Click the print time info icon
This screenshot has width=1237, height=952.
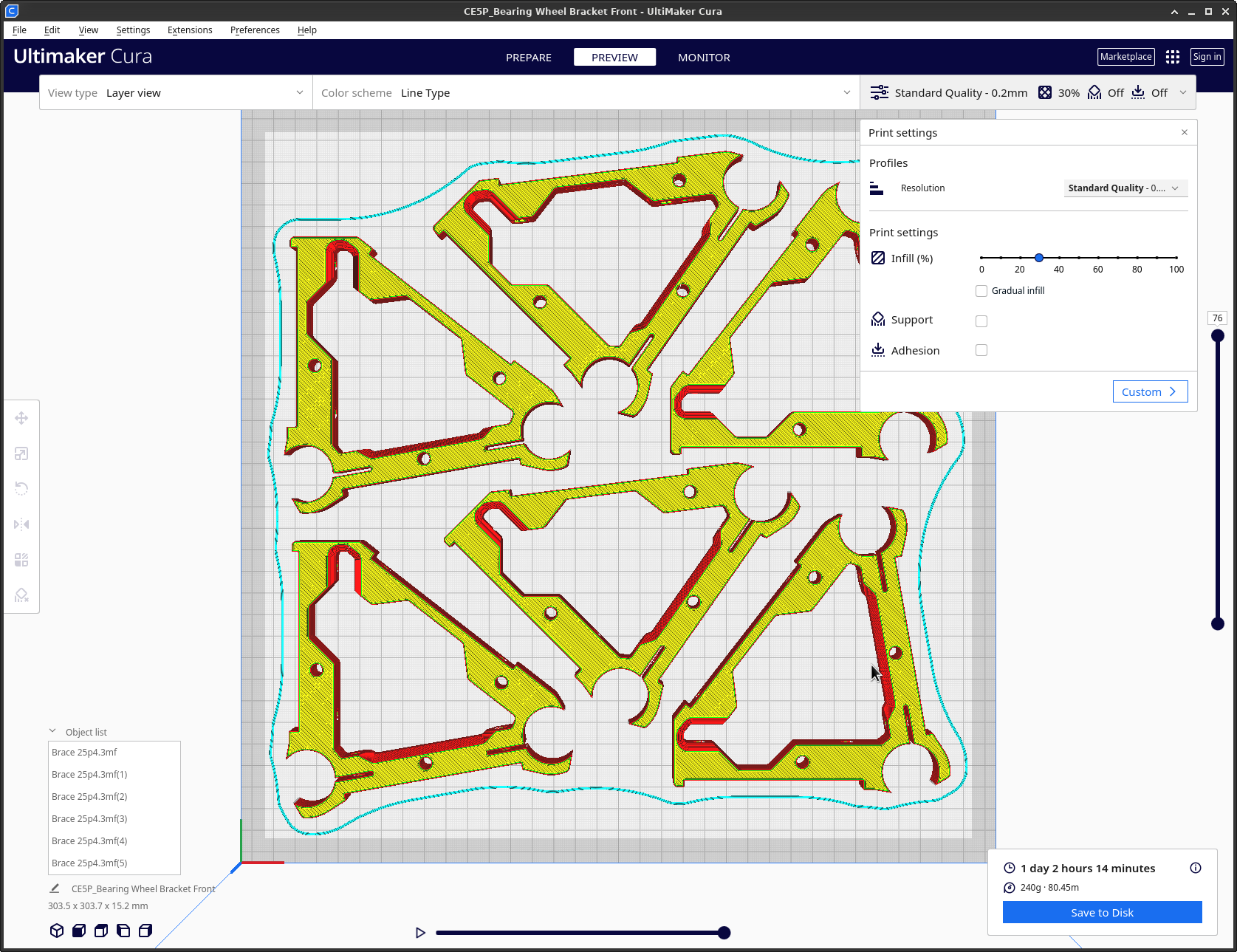(1196, 868)
